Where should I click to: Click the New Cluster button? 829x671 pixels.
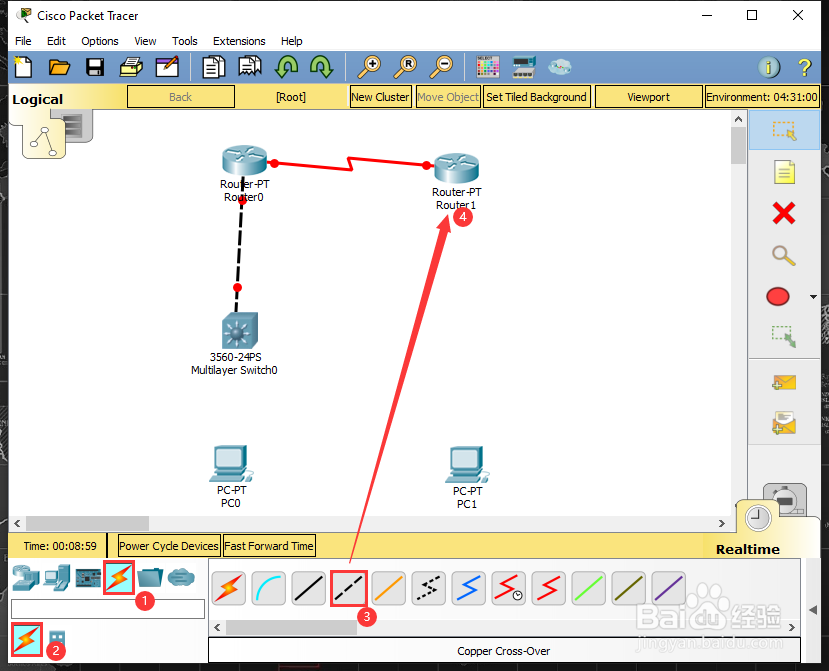point(380,97)
